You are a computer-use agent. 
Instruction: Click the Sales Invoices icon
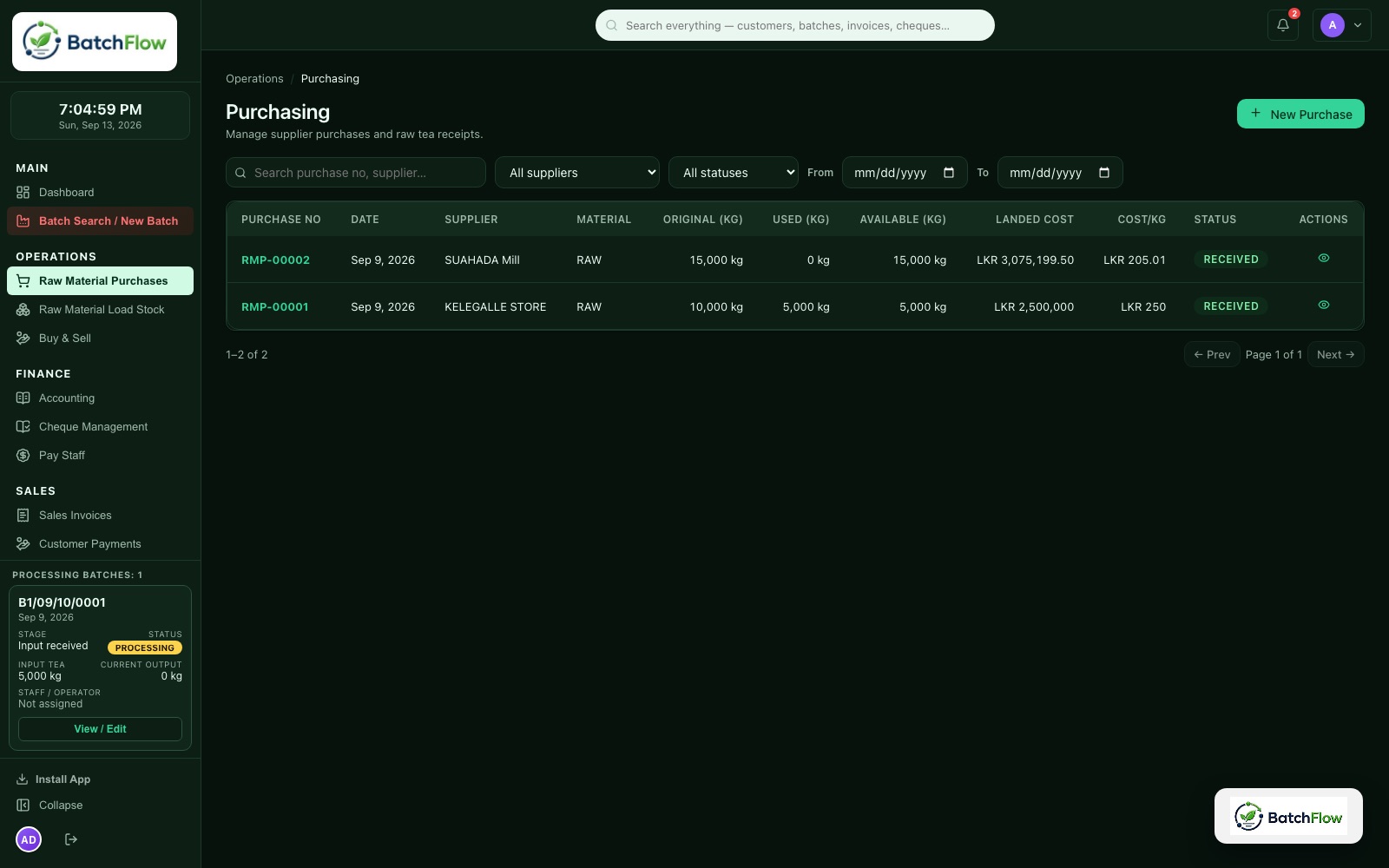pyautogui.click(x=23, y=516)
